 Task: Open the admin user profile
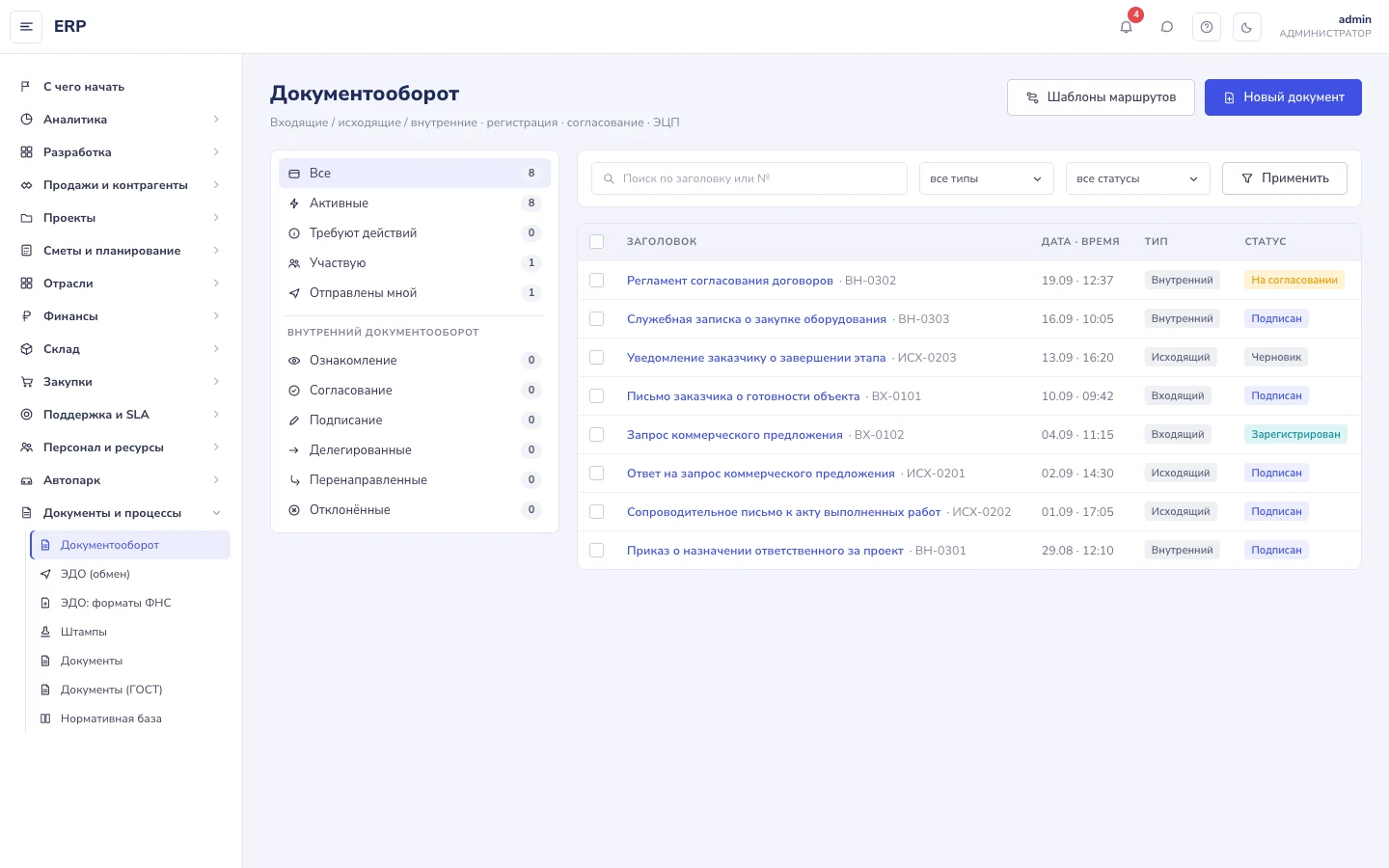click(x=1325, y=26)
